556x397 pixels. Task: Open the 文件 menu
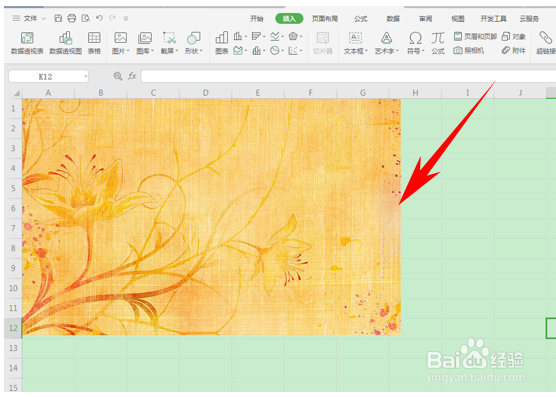tap(30, 18)
